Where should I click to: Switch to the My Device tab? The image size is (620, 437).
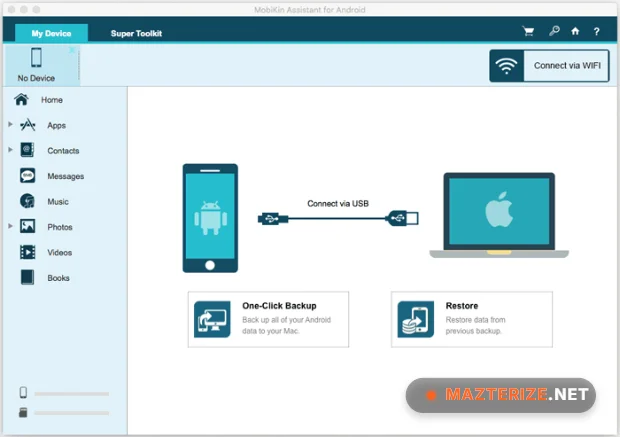pyautogui.click(x=51, y=33)
